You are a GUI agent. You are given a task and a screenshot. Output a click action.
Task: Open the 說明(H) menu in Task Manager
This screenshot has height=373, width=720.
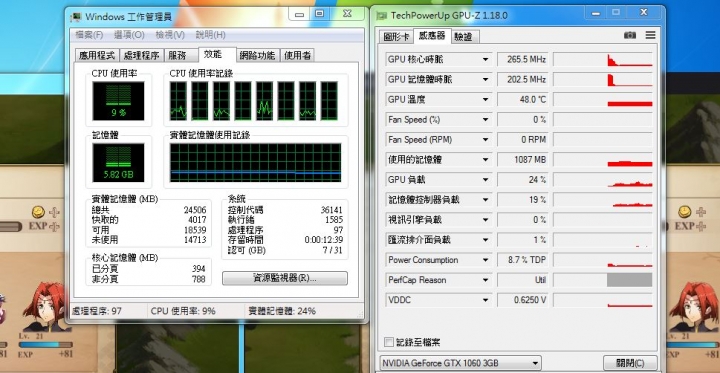(210, 35)
